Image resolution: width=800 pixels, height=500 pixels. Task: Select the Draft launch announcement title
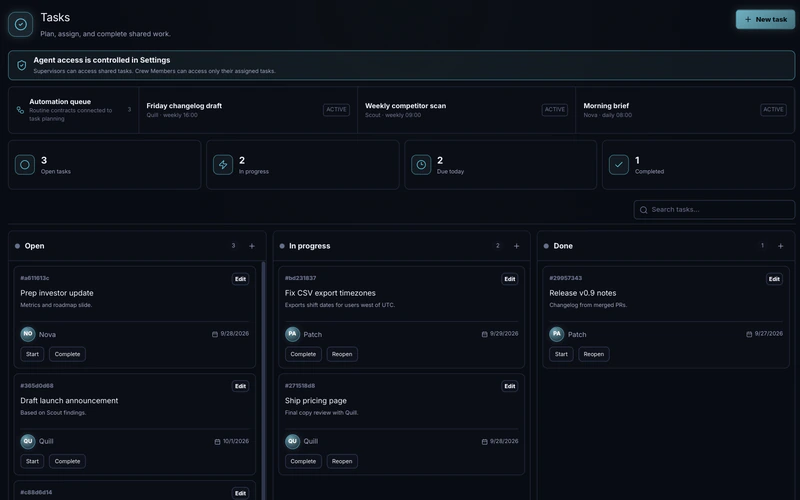69,401
